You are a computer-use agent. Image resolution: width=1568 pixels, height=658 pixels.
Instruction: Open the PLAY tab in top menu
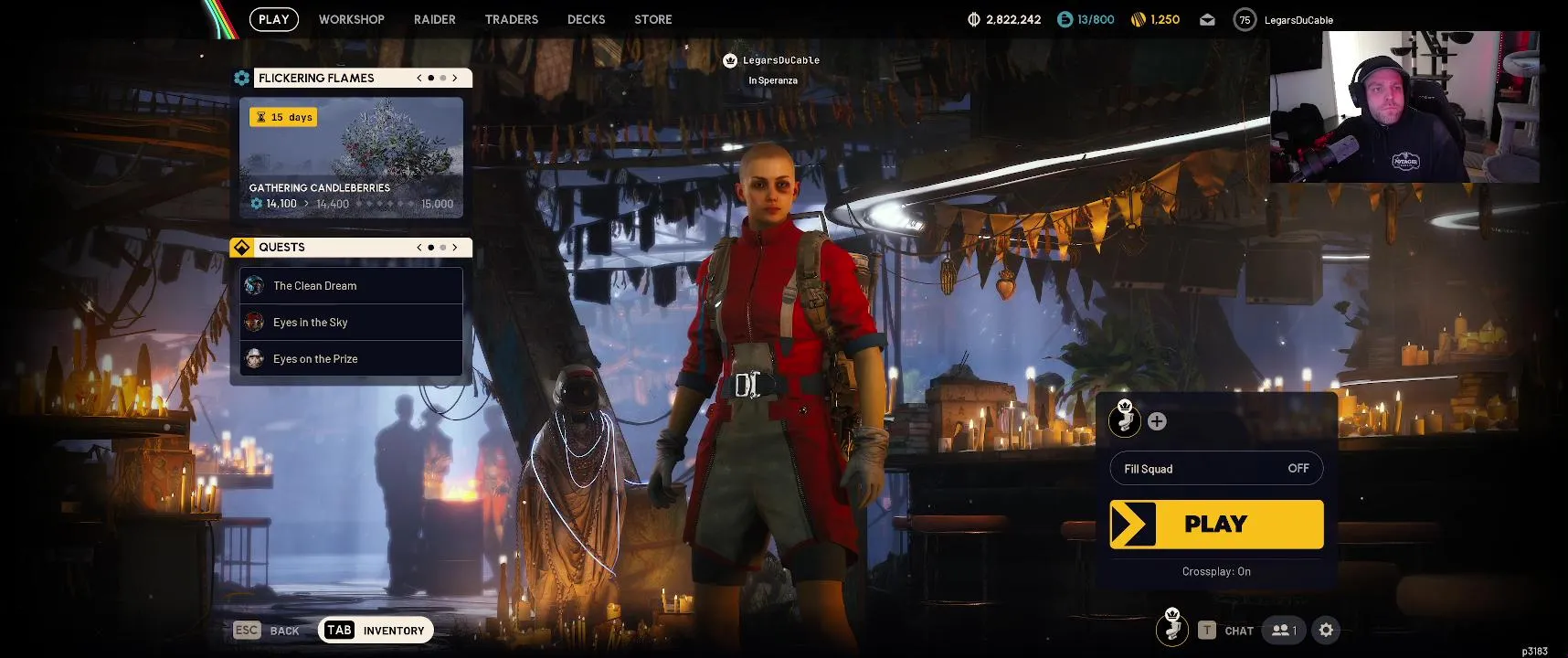click(274, 19)
